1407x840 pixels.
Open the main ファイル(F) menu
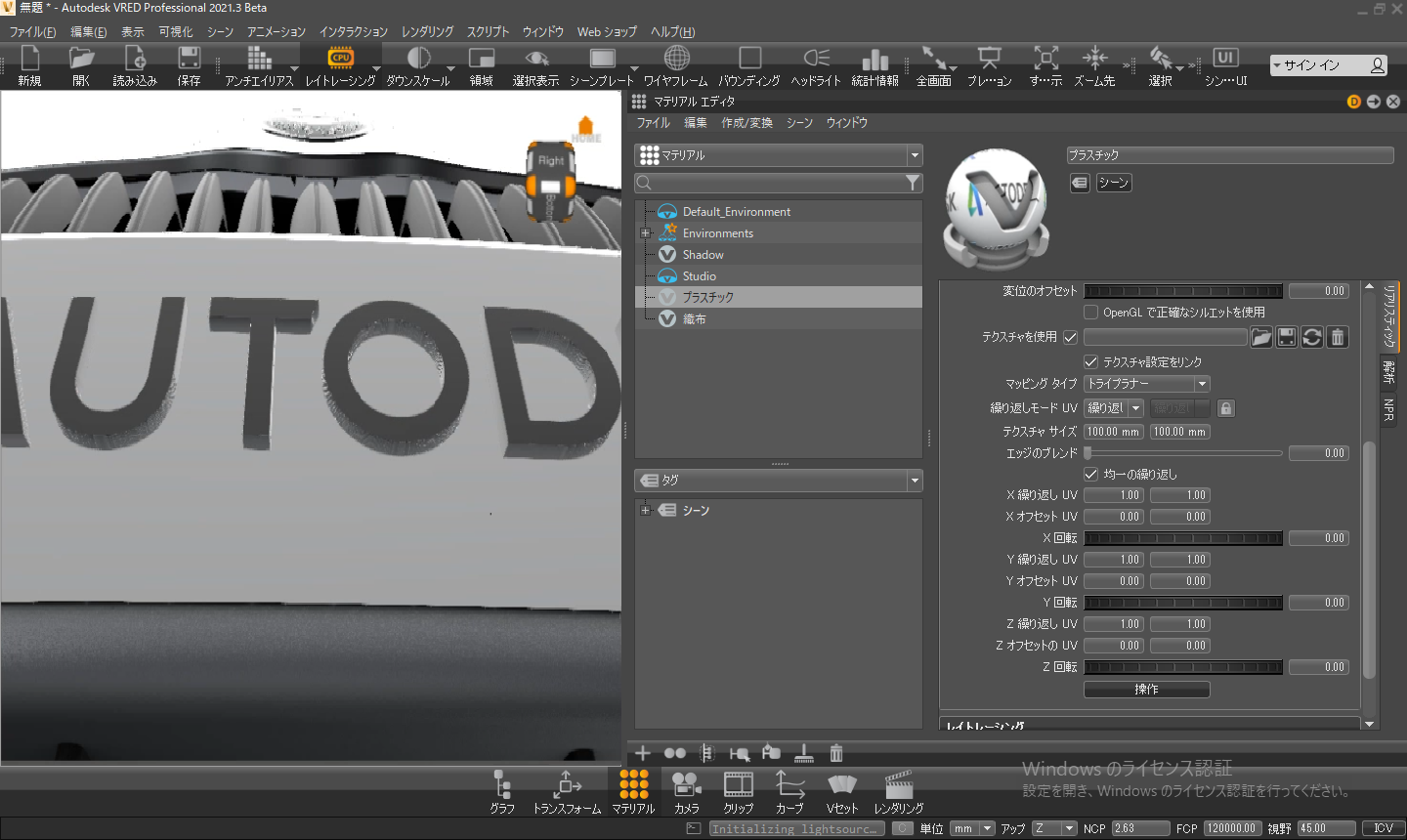[x=32, y=32]
